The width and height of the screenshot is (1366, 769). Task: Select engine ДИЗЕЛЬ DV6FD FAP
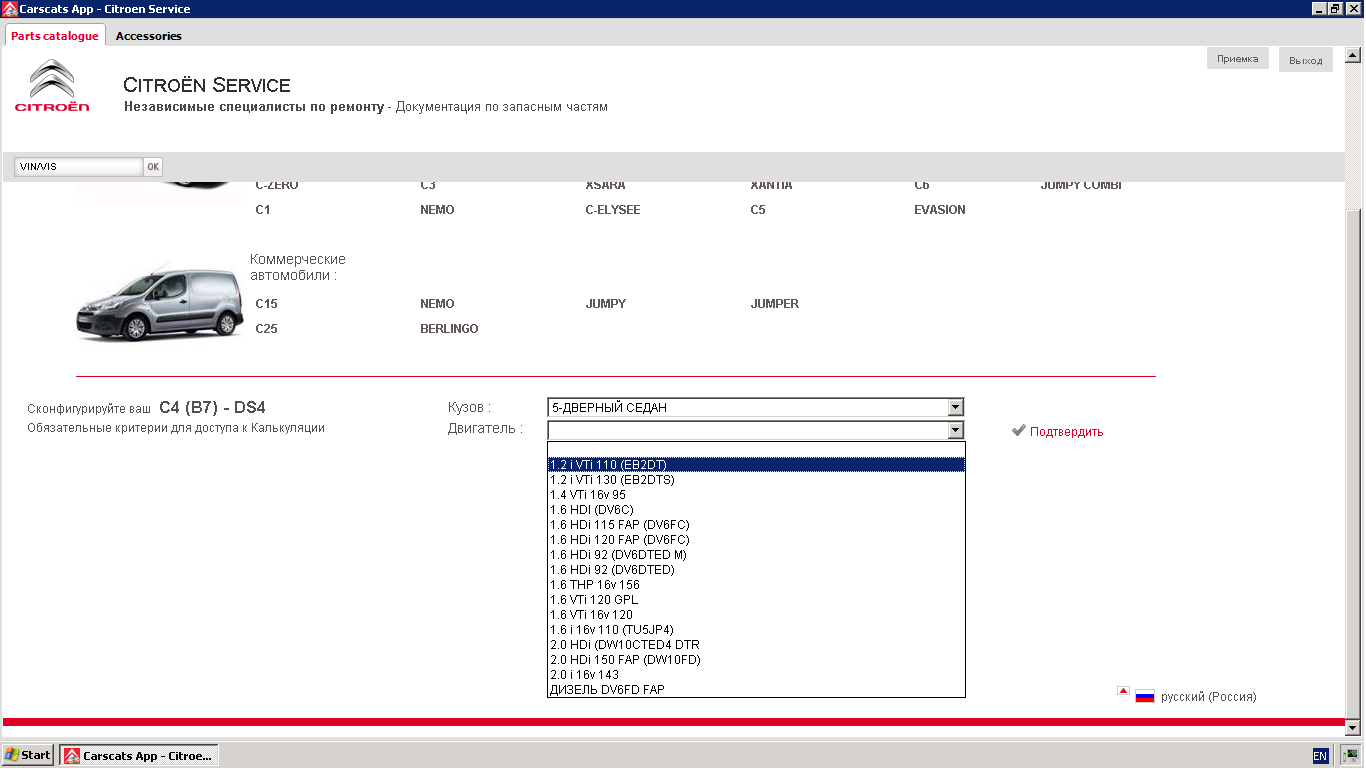tap(756, 690)
